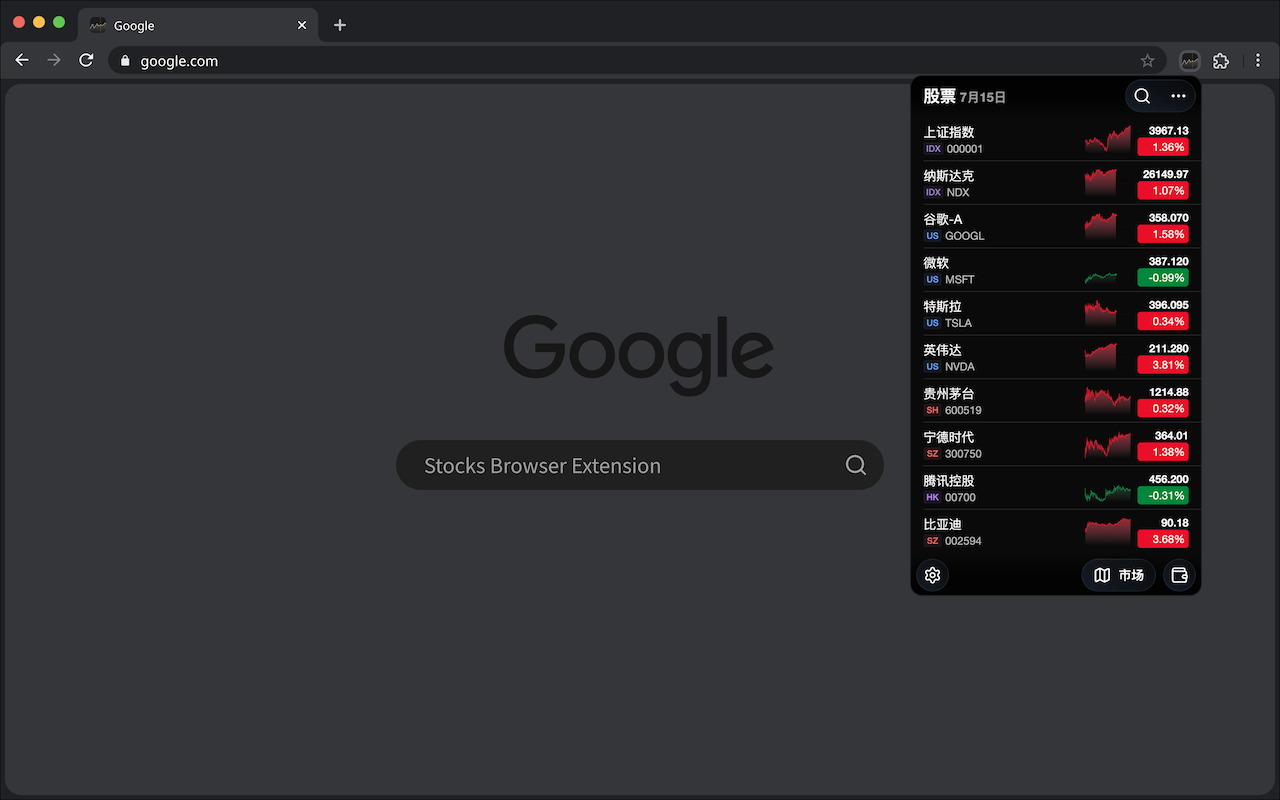The width and height of the screenshot is (1280, 800).
Task: Click the magnifier in Google search box
Action: [856, 465]
